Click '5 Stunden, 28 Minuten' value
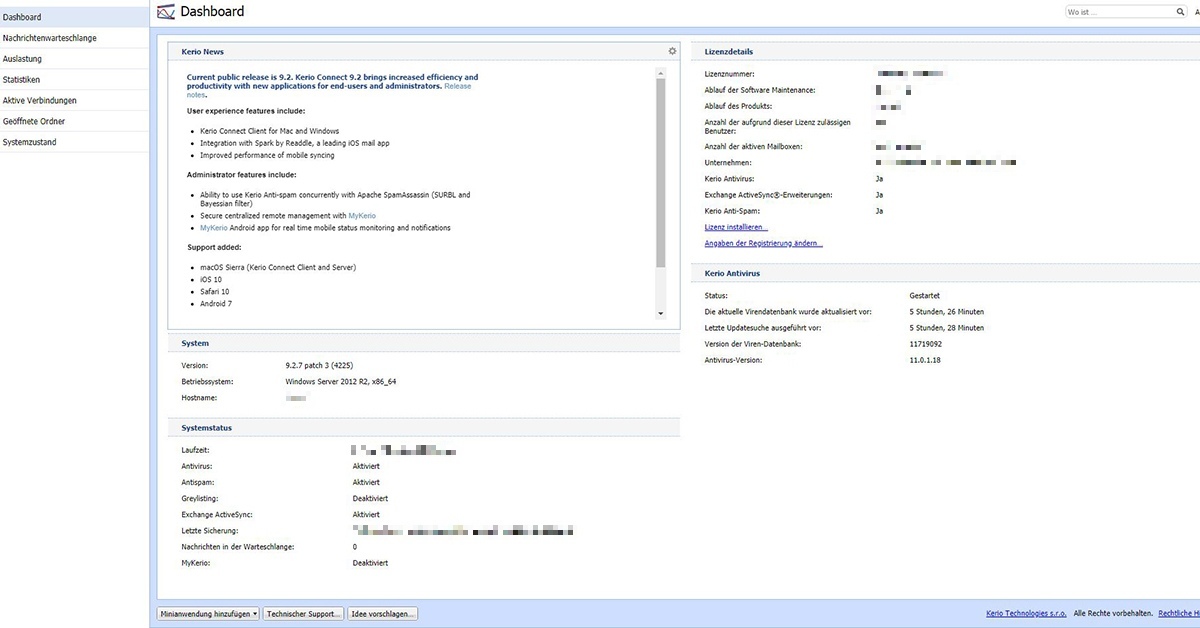The width and height of the screenshot is (1200, 628). pyautogui.click(x=946, y=328)
